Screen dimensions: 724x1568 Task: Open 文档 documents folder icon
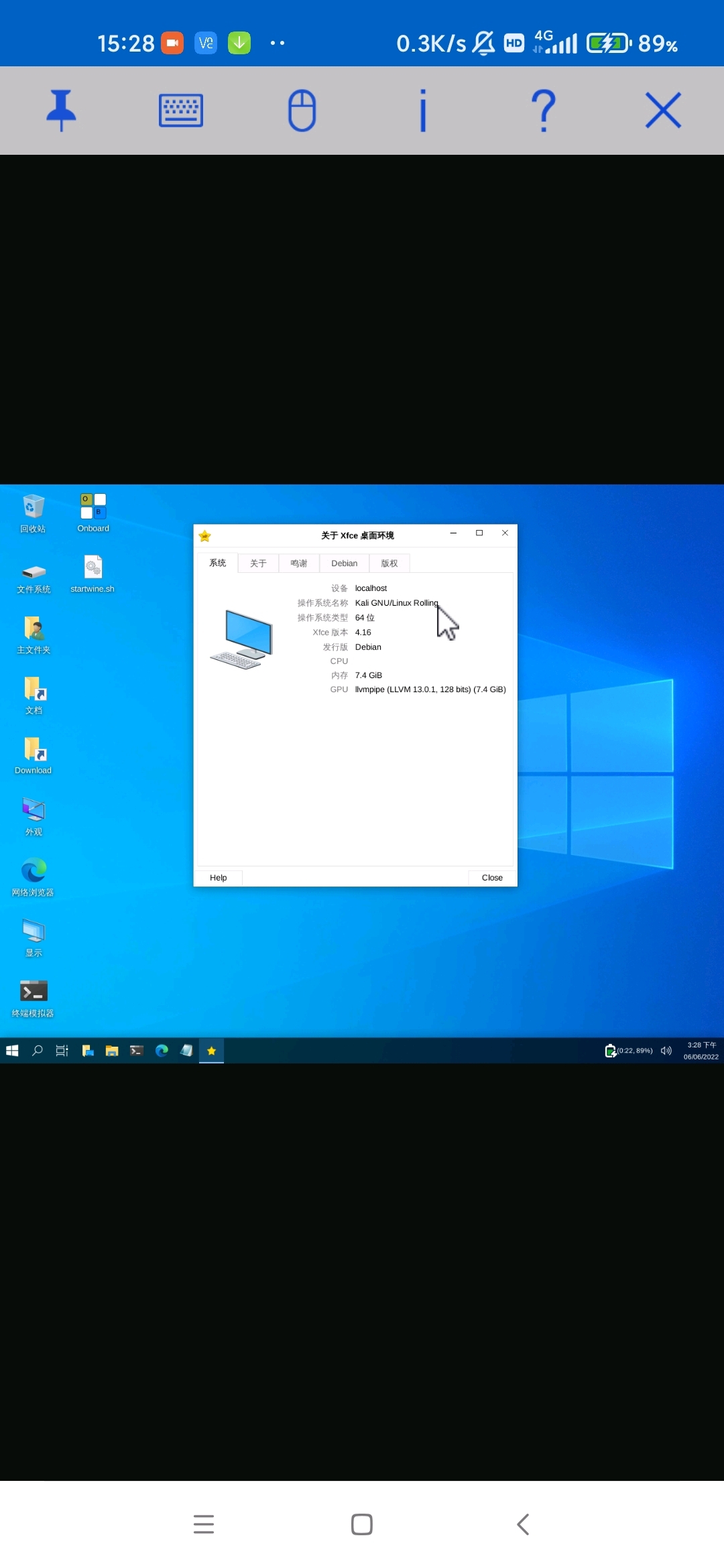tap(34, 696)
